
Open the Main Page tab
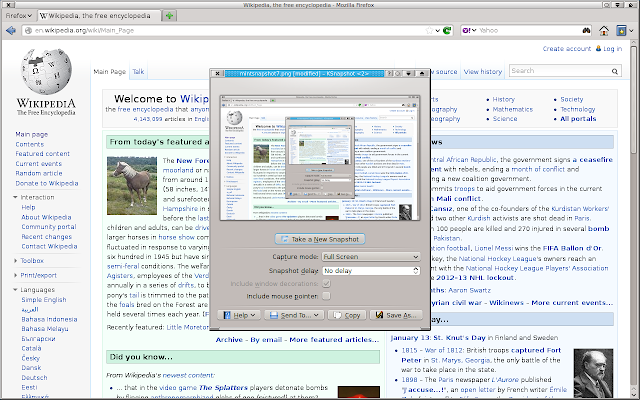click(x=109, y=72)
